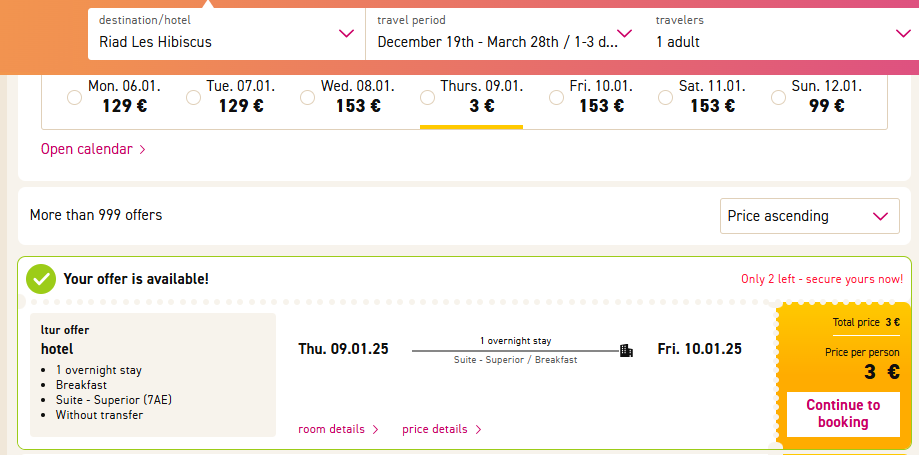Viewport: 919px width, 455px height.
Task: Click the hotel building icon
Action: (x=627, y=351)
